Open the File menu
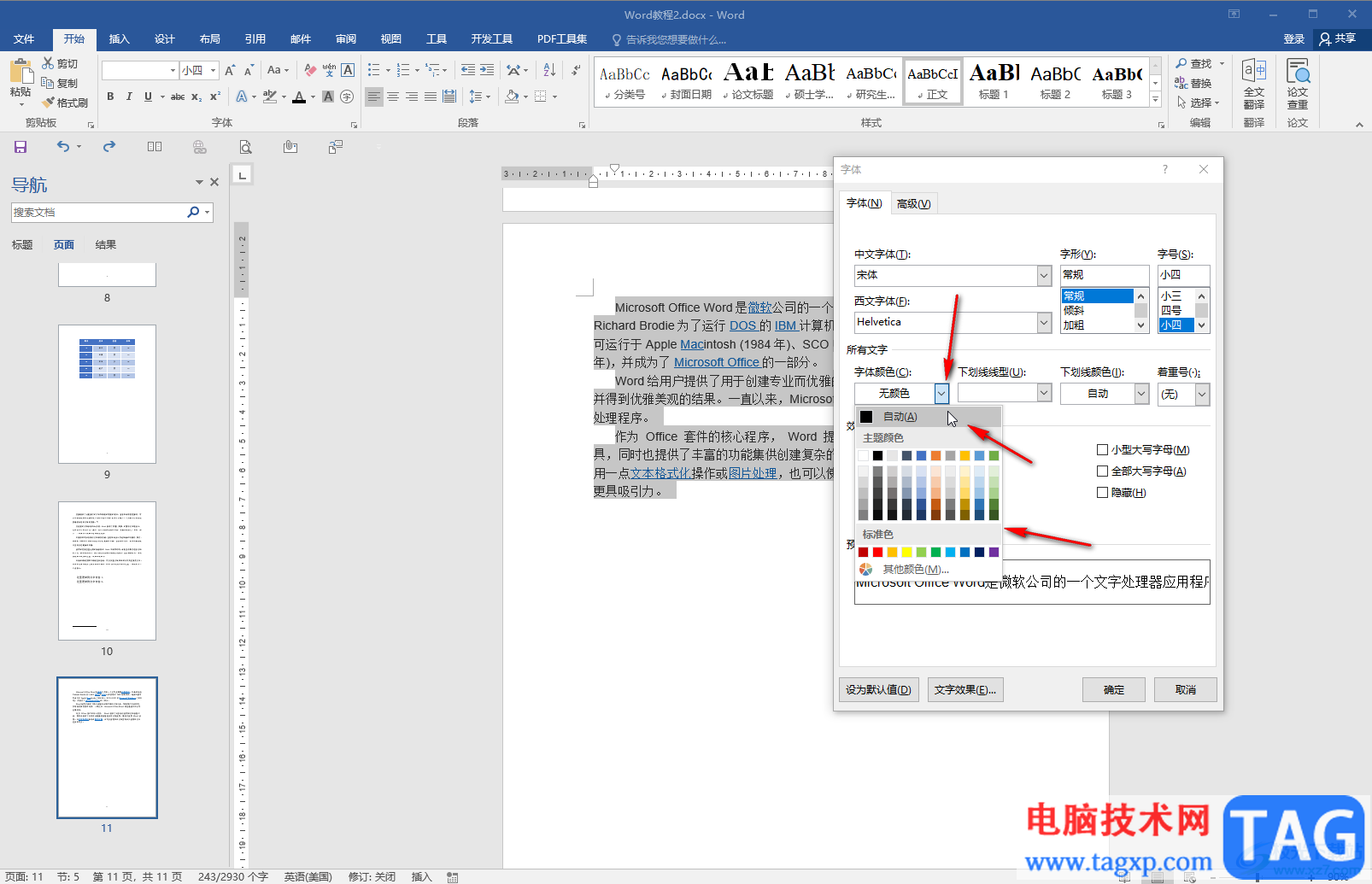Viewport: 1372px width, 884px height. (x=24, y=39)
